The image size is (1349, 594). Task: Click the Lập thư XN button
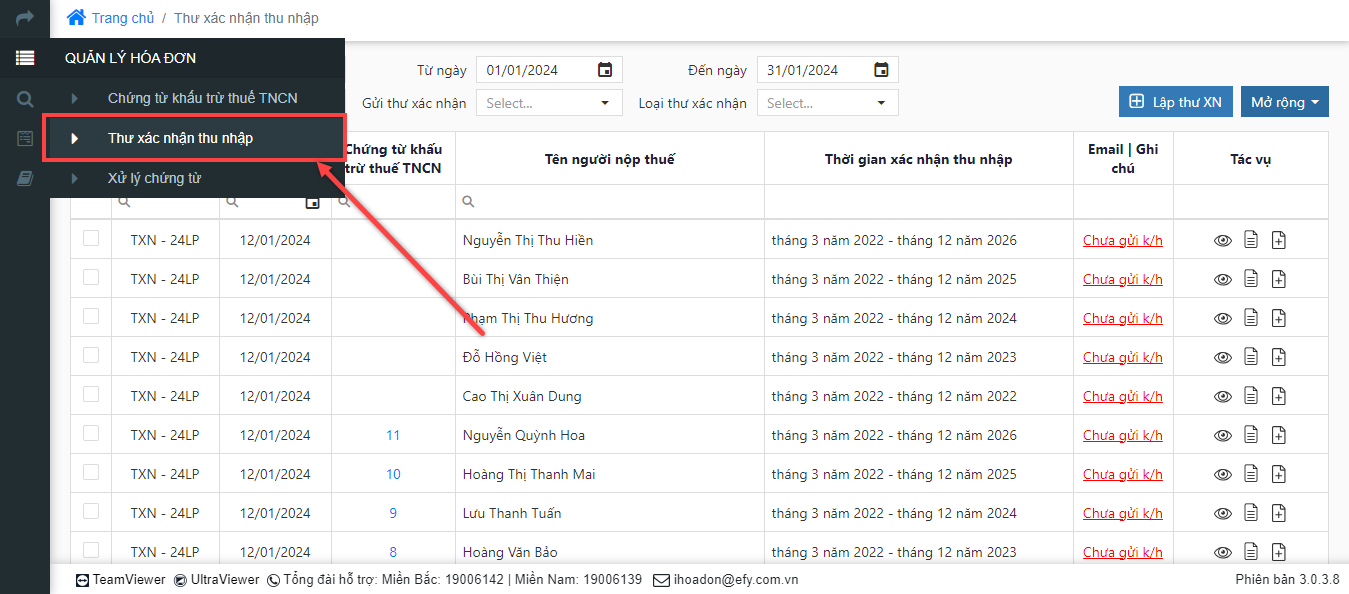point(1175,102)
